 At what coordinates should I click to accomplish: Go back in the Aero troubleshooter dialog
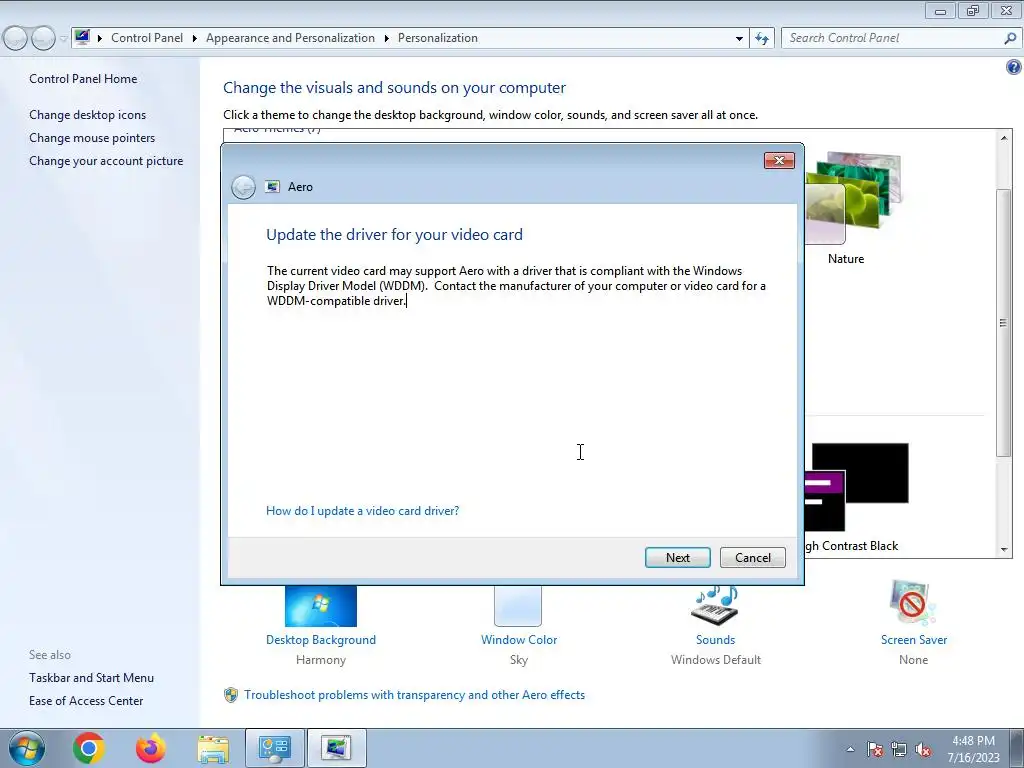click(x=244, y=187)
